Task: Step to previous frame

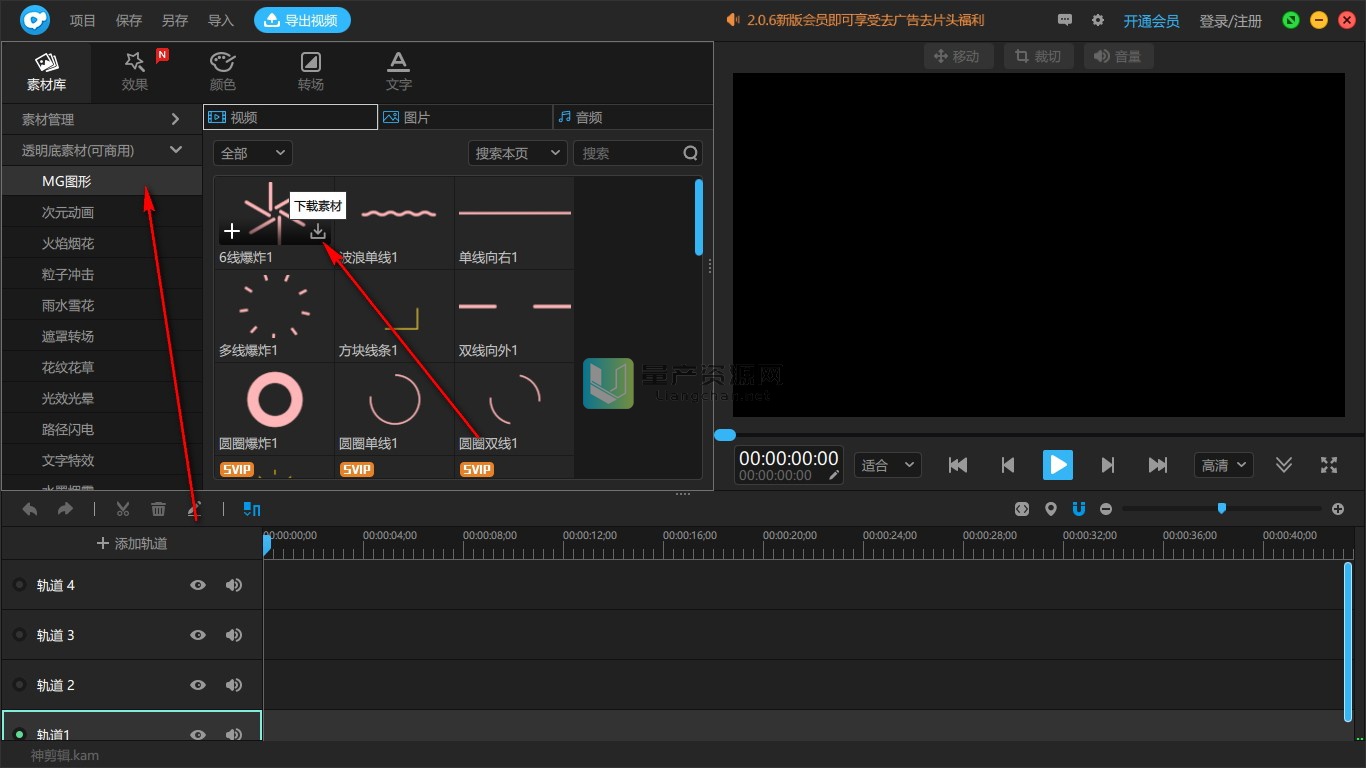Action: [1008, 465]
